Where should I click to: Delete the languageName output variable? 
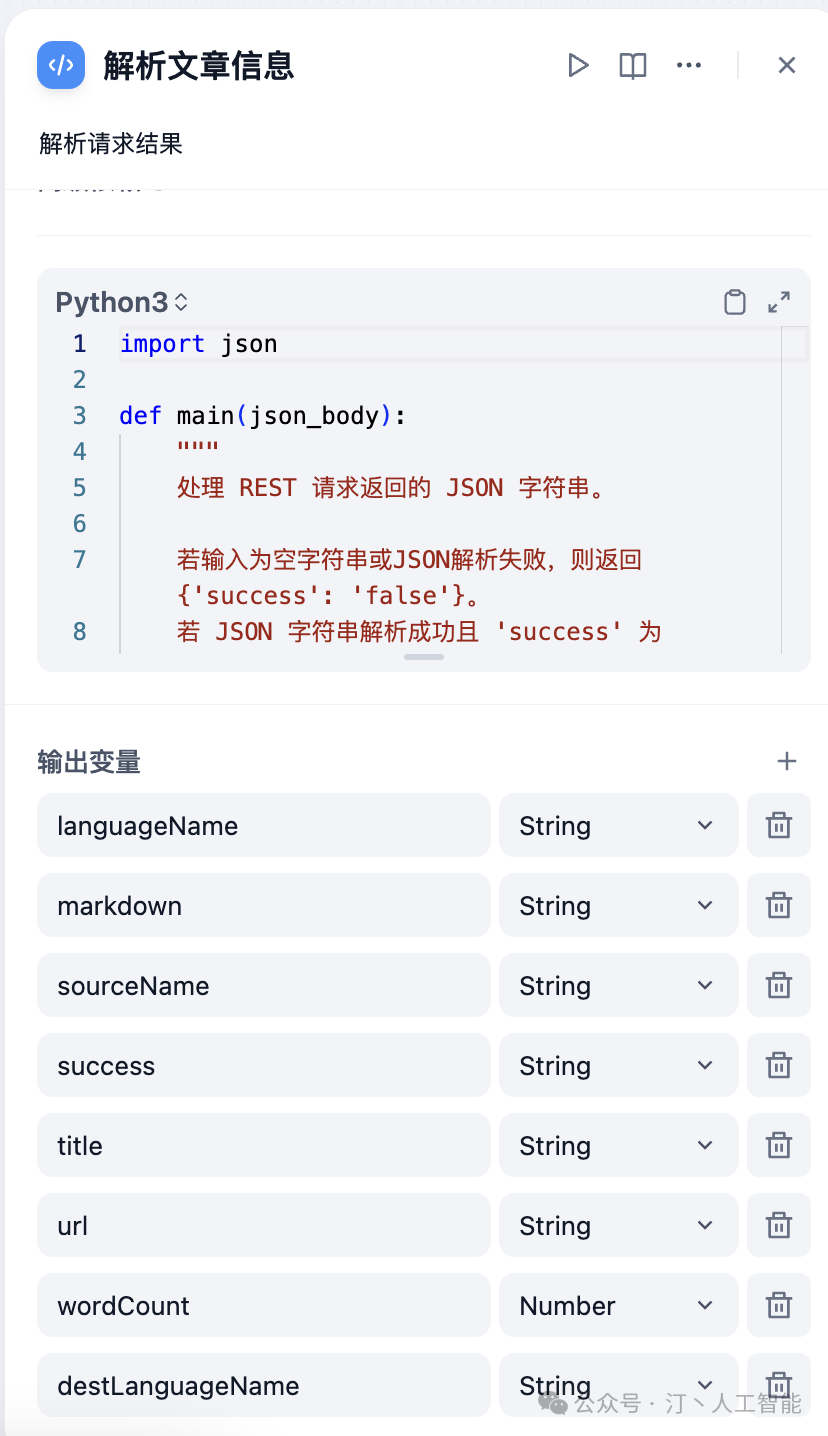[x=779, y=826]
